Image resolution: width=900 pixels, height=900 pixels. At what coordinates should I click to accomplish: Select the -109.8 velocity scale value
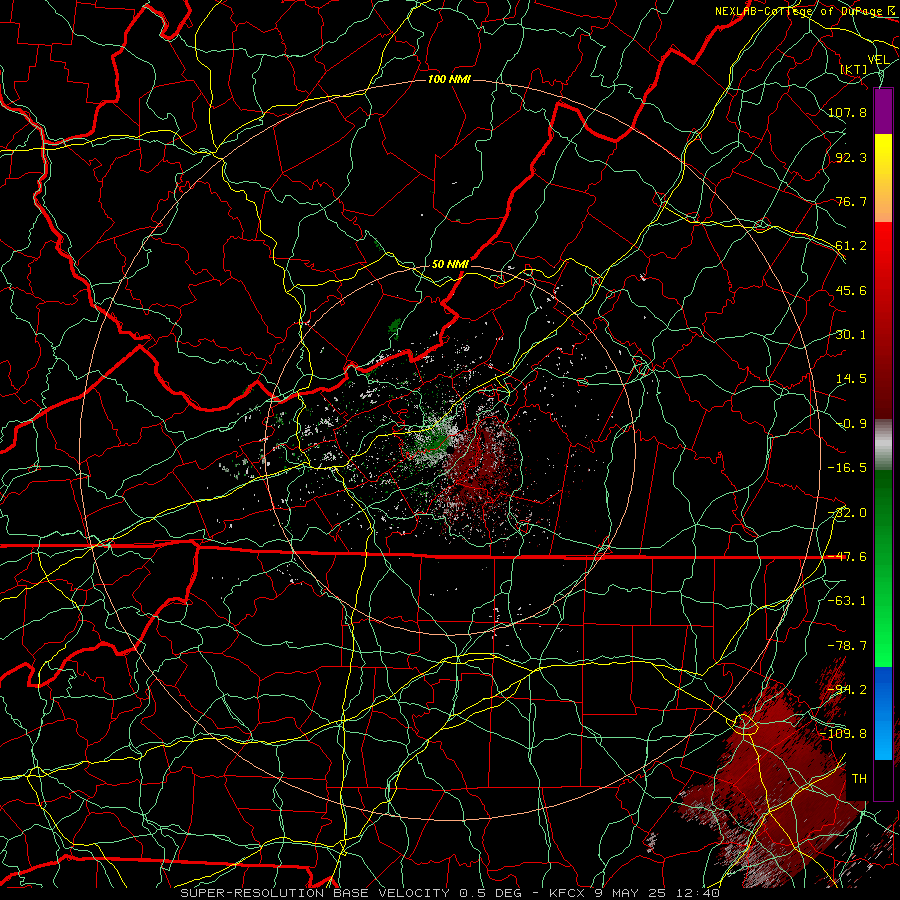(x=843, y=734)
